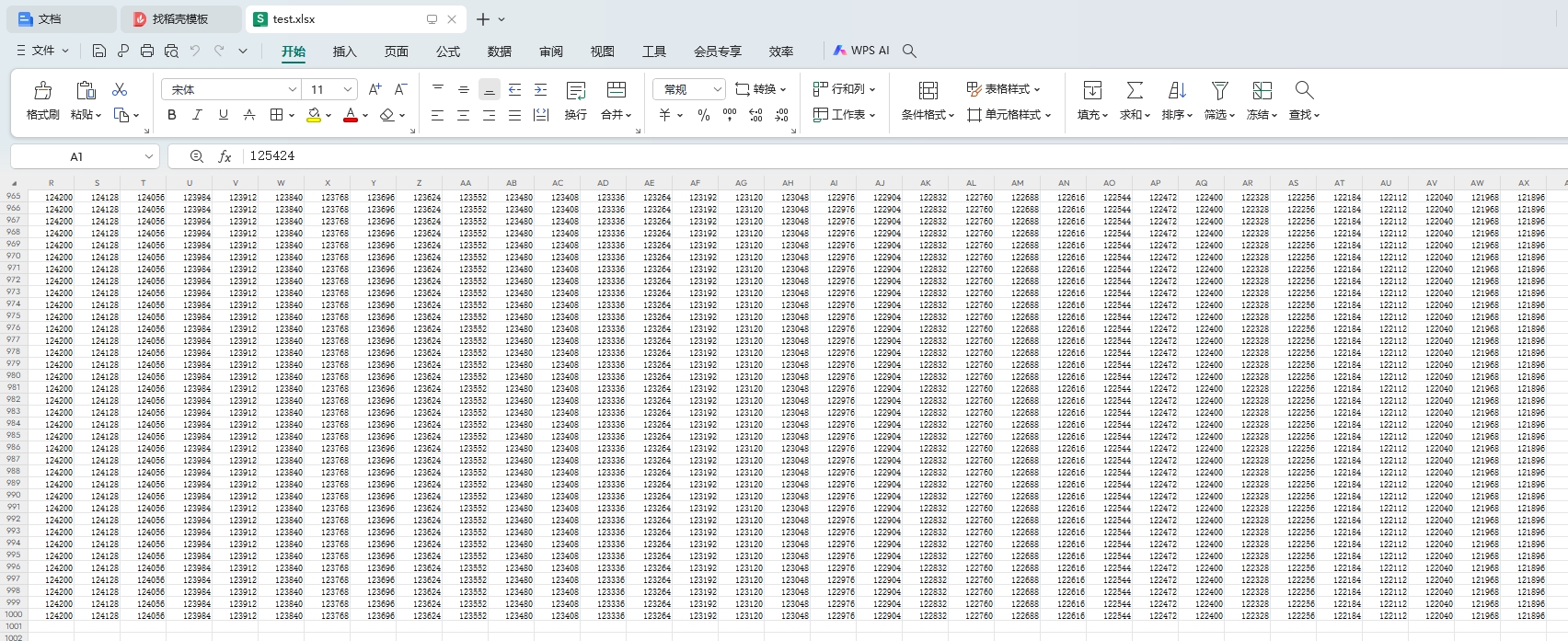
Task: Open the Table Style (表格样式) dropdown
Action: pos(1004,89)
